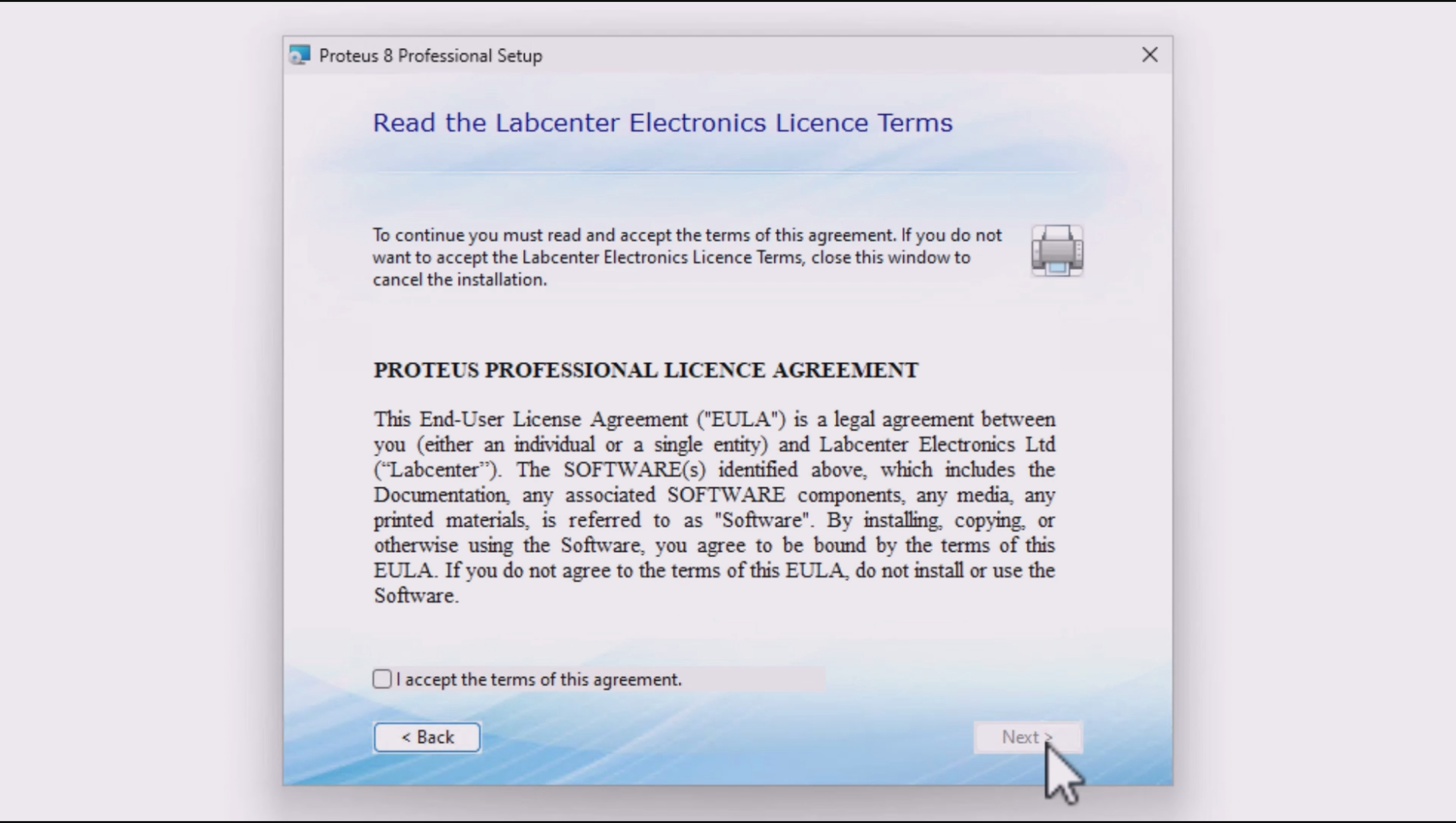Click the 'Next >' button
This screenshot has height=823, width=1456.
point(1028,737)
